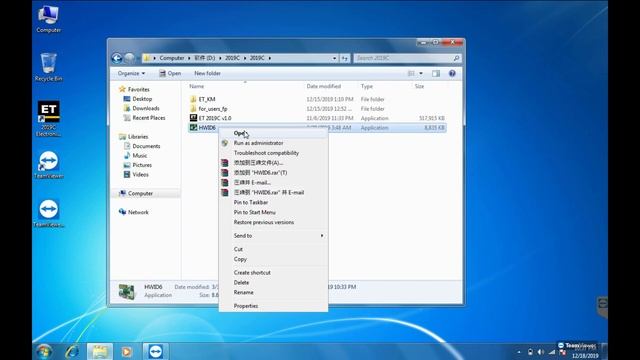640x360 pixels.
Task: Expand the Send to submenu
Action: click(x=273, y=236)
